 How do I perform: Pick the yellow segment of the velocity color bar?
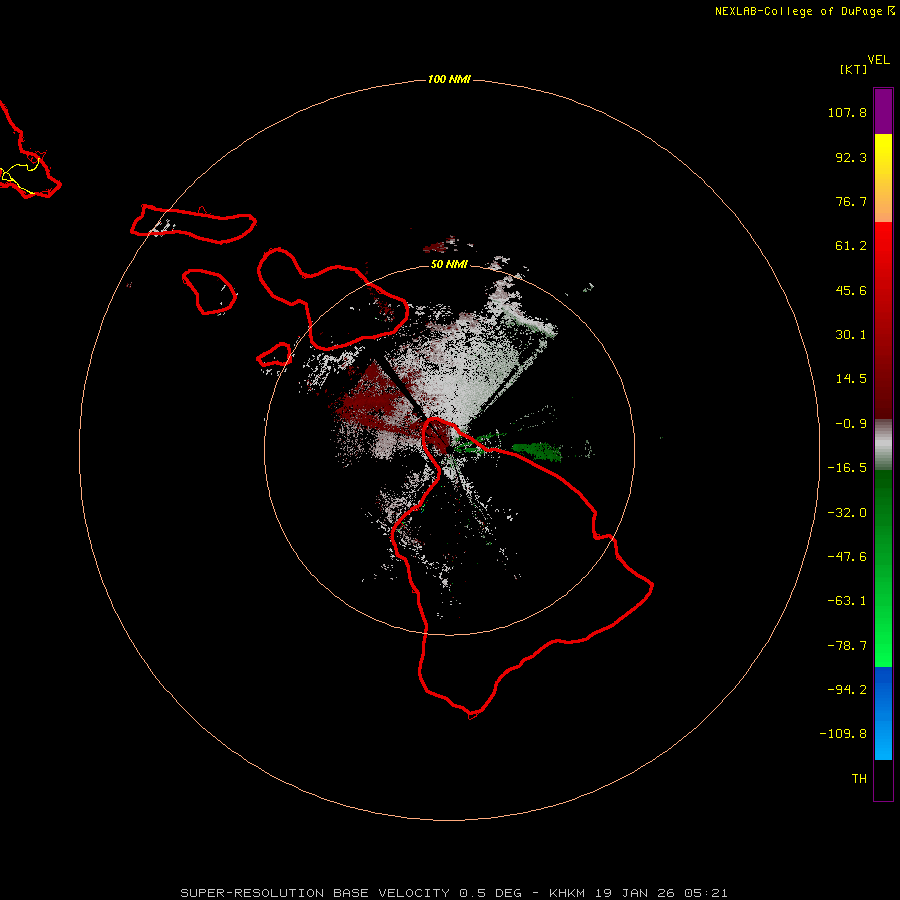[x=883, y=152]
